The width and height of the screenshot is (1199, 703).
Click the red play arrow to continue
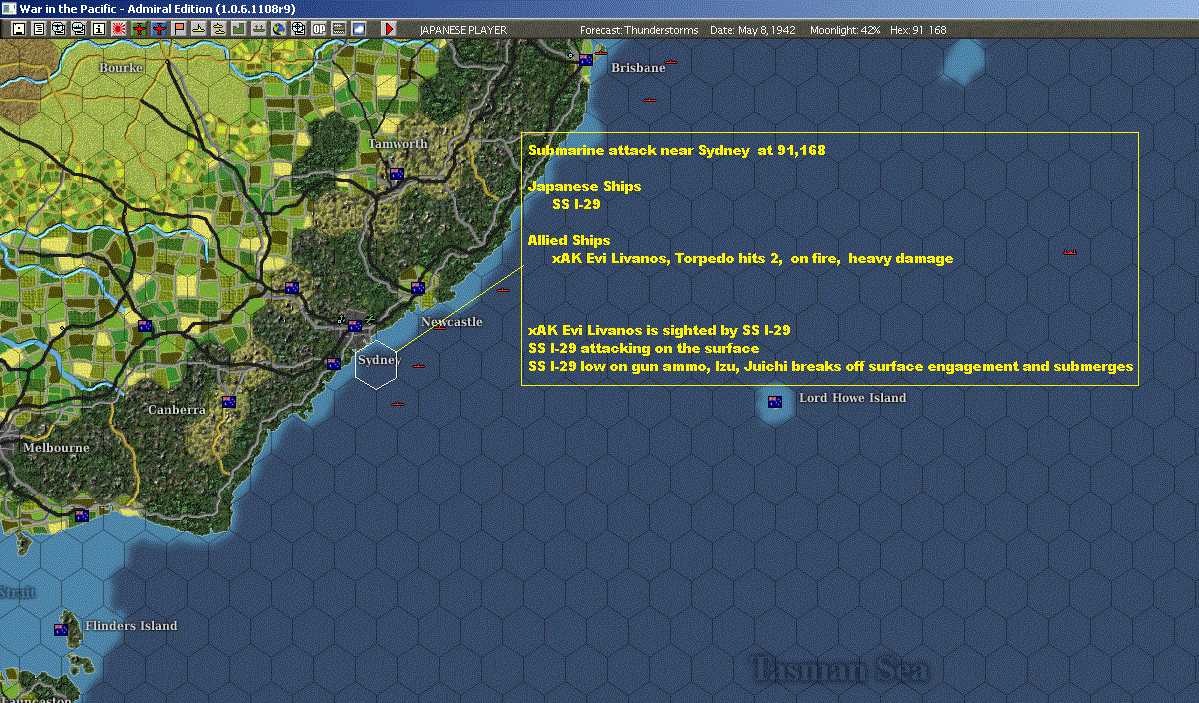pyautogui.click(x=388, y=29)
